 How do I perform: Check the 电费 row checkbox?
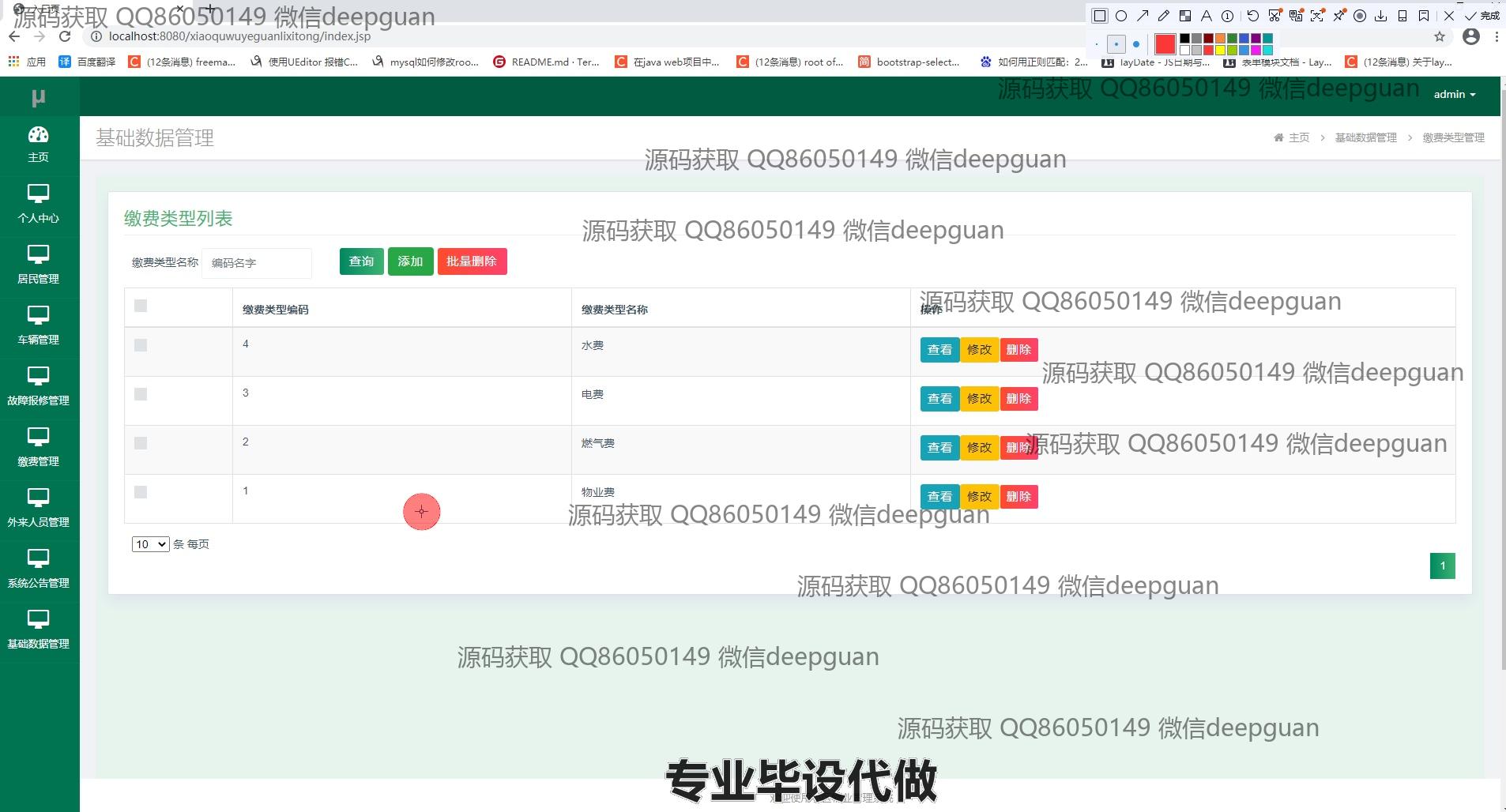pos(141,394)
